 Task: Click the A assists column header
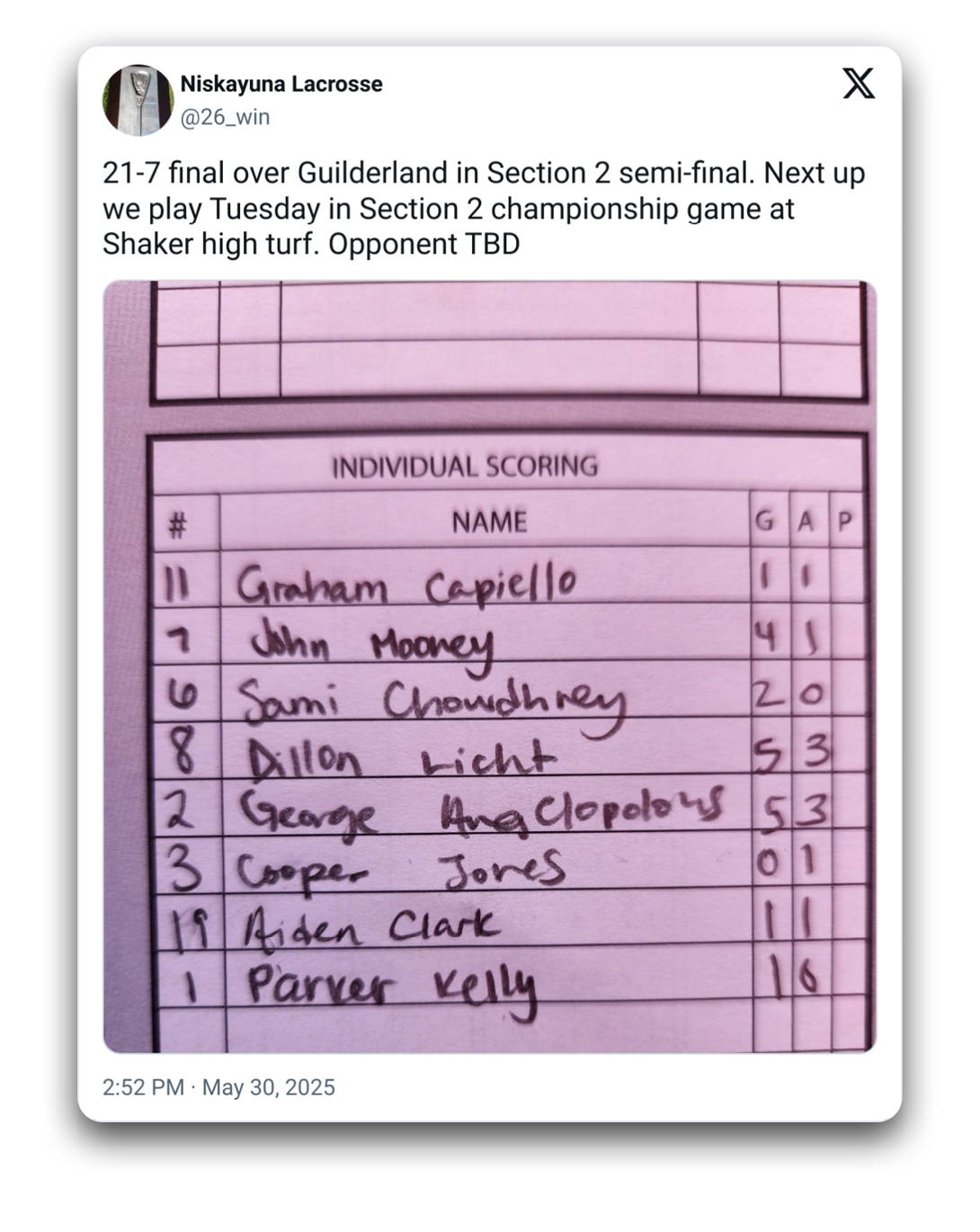pyautogui.click(x=806, y=521)
